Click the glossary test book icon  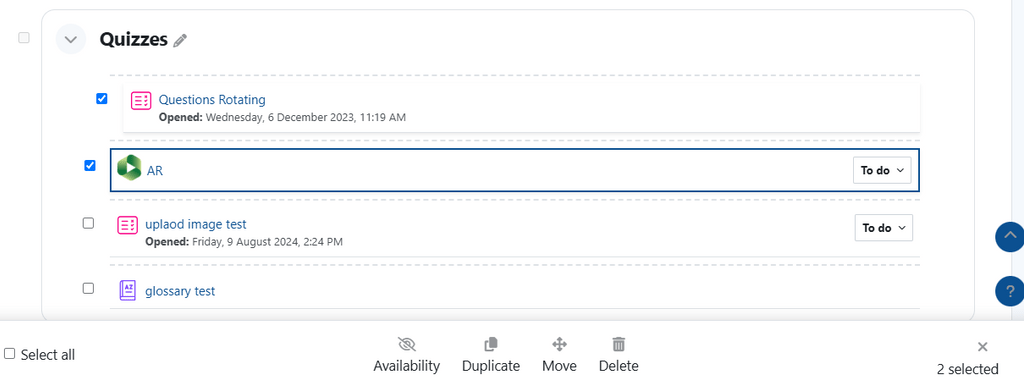click(x=127, y=290)
